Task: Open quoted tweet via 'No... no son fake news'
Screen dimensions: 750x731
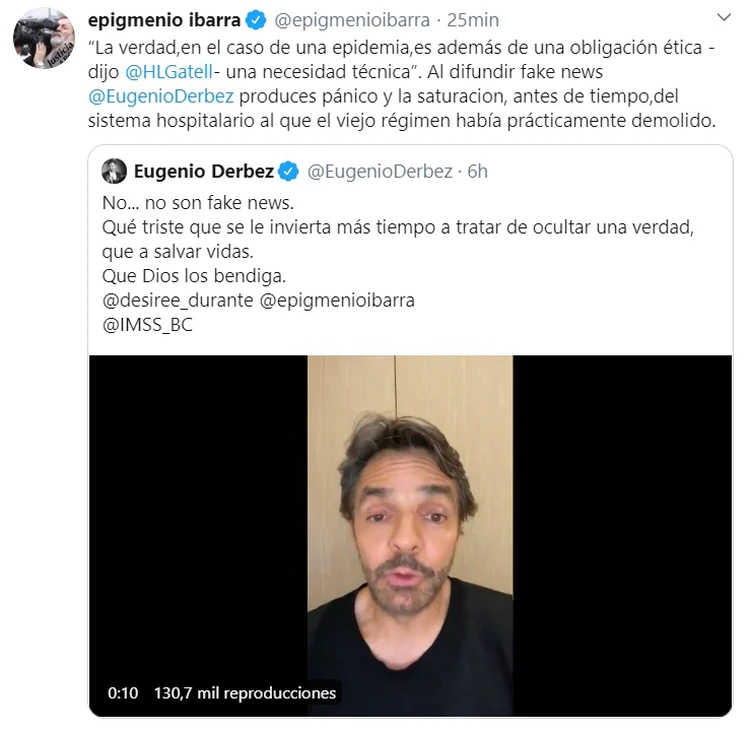Action: [198, 203]
